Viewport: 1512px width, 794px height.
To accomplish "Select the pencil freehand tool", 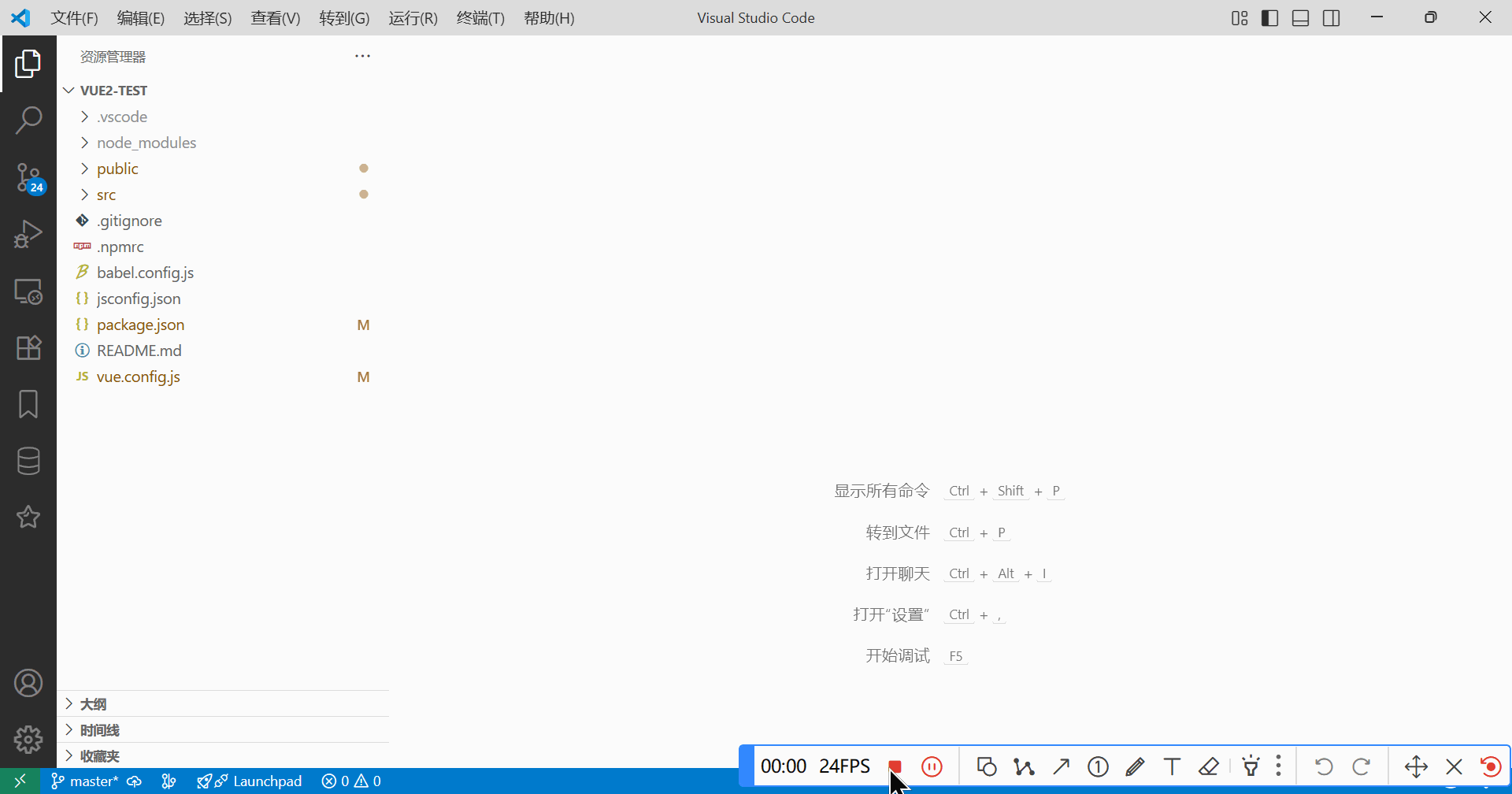I will [x=1135, y=766].
